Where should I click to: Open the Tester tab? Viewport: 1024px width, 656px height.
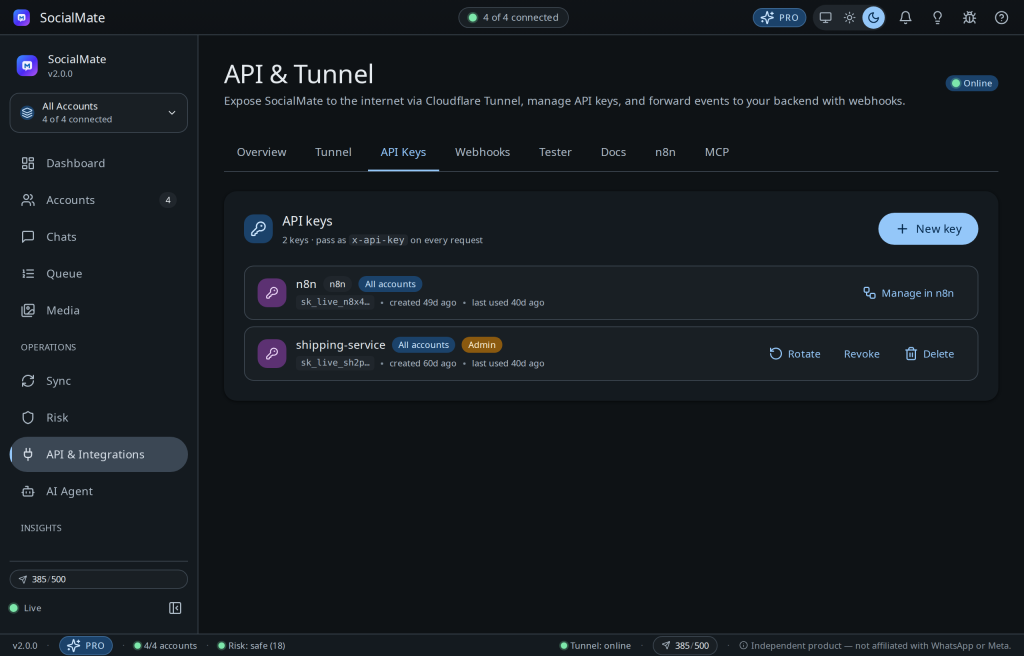[555, 152]
